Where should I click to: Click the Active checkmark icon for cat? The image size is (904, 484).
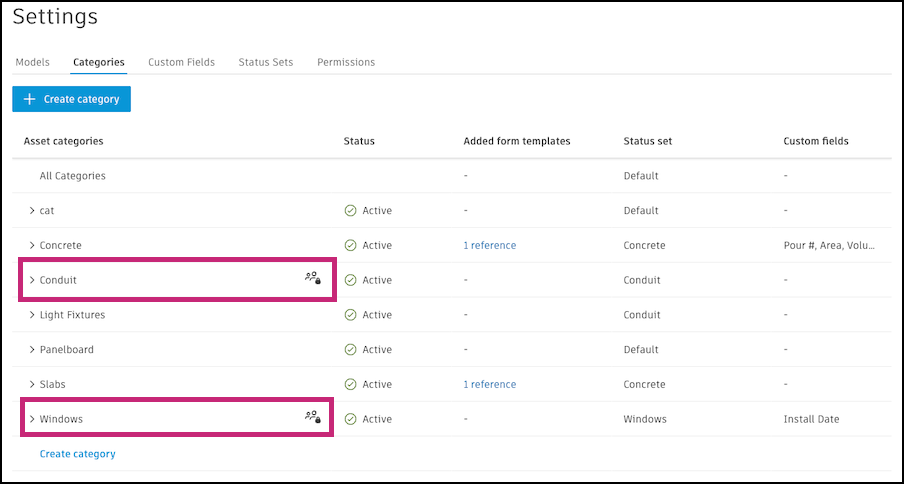350,211
